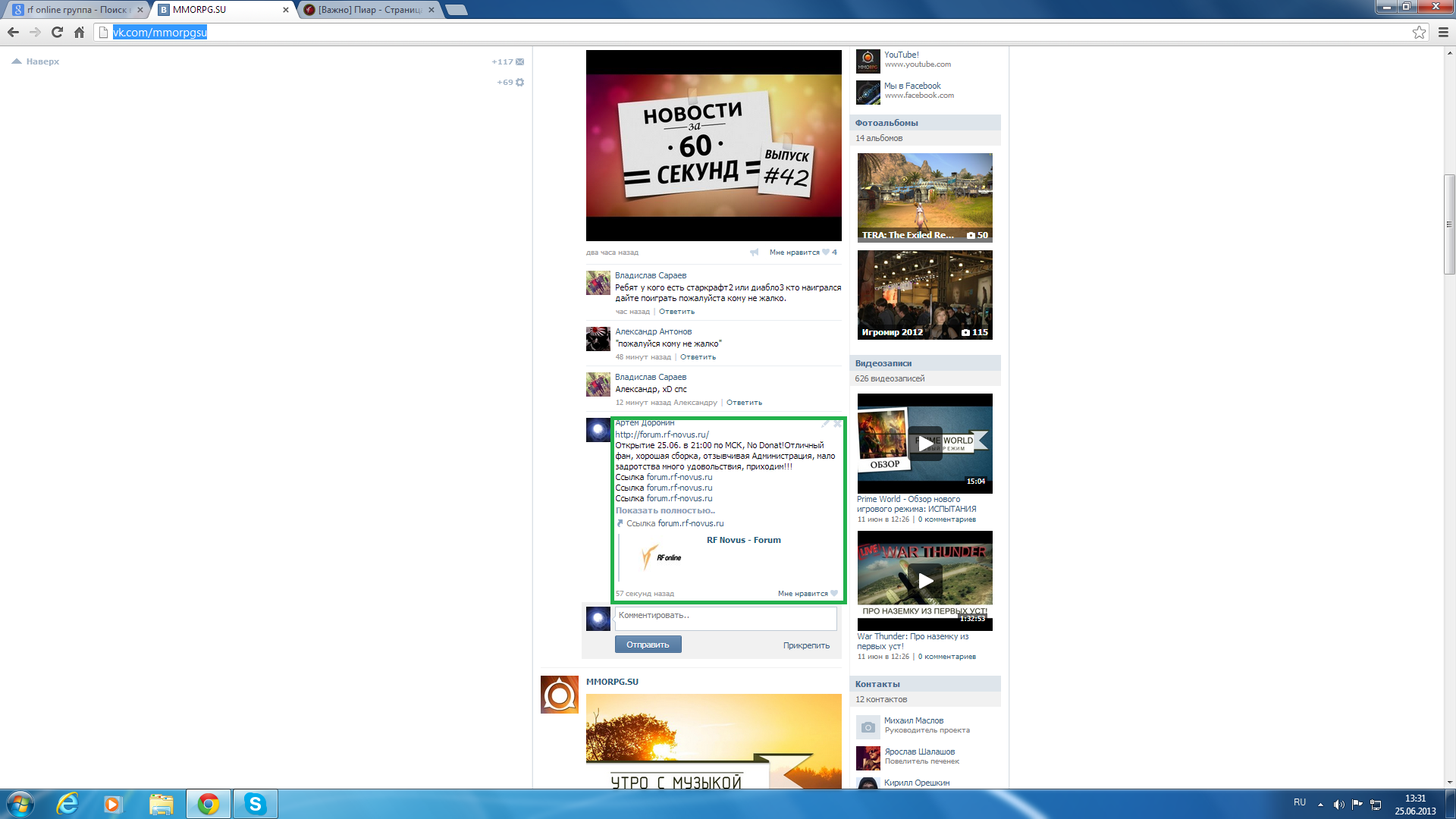
Task: Open Windows Media Player taskbar icon
Action: click(x=112, y=804)
